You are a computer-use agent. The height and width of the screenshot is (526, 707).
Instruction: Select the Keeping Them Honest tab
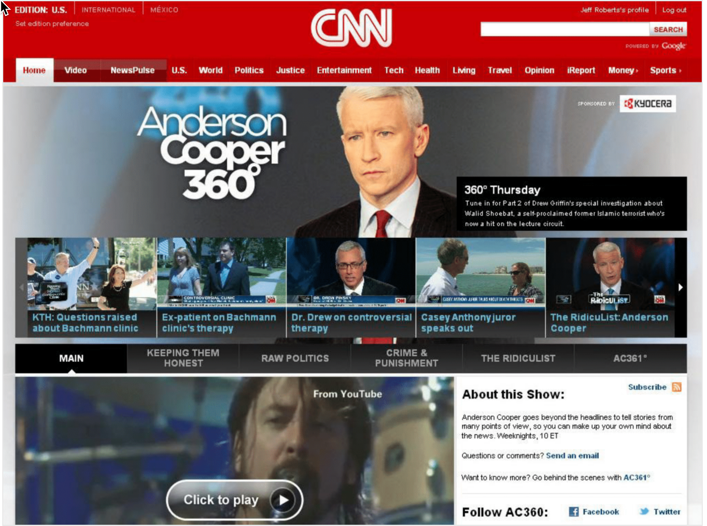[x=183, y=358]
